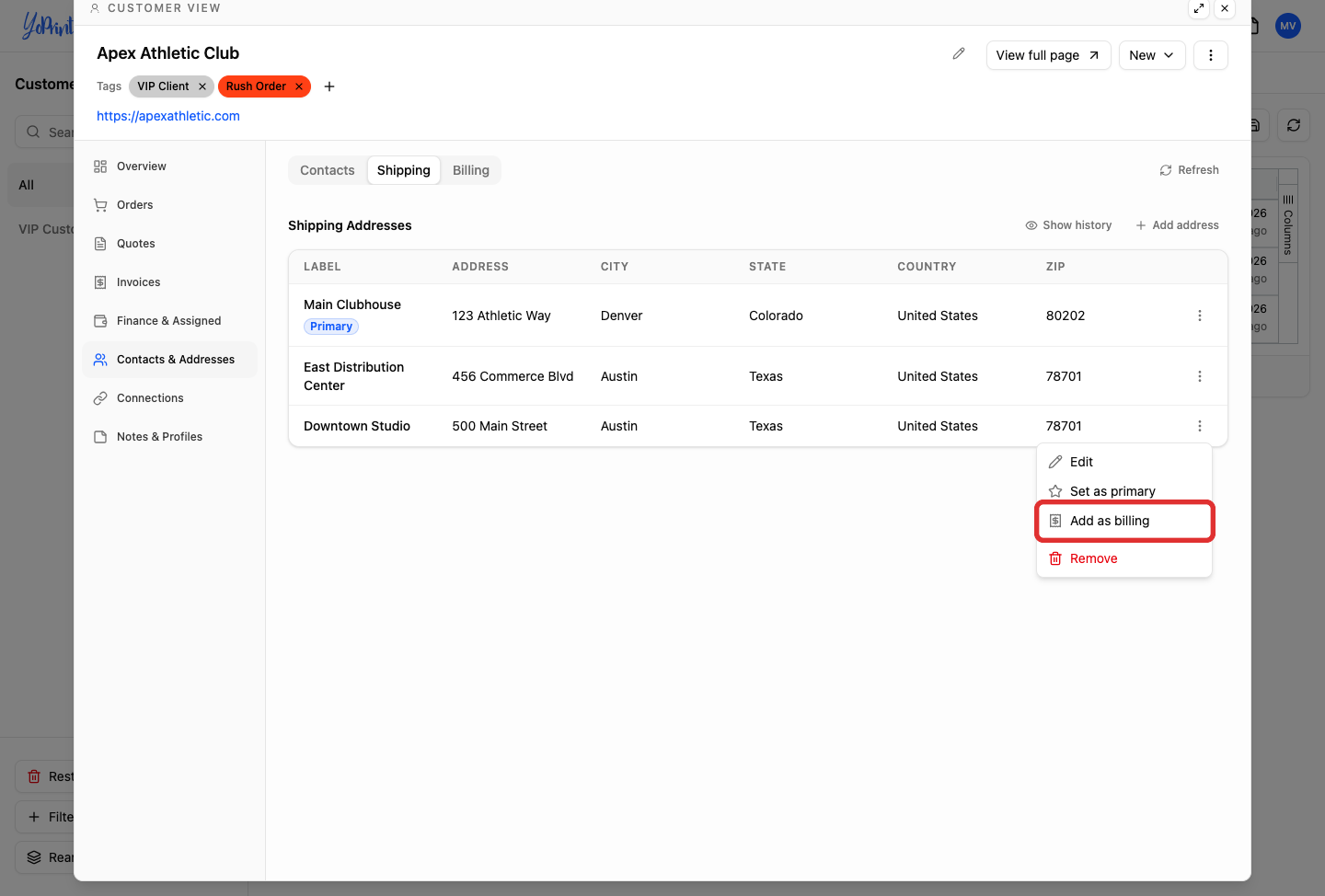Viewport: 1325px width, 896px height.
Task: Click the pencil edit icon beside customer name
Action: click(x=959, y=54)
